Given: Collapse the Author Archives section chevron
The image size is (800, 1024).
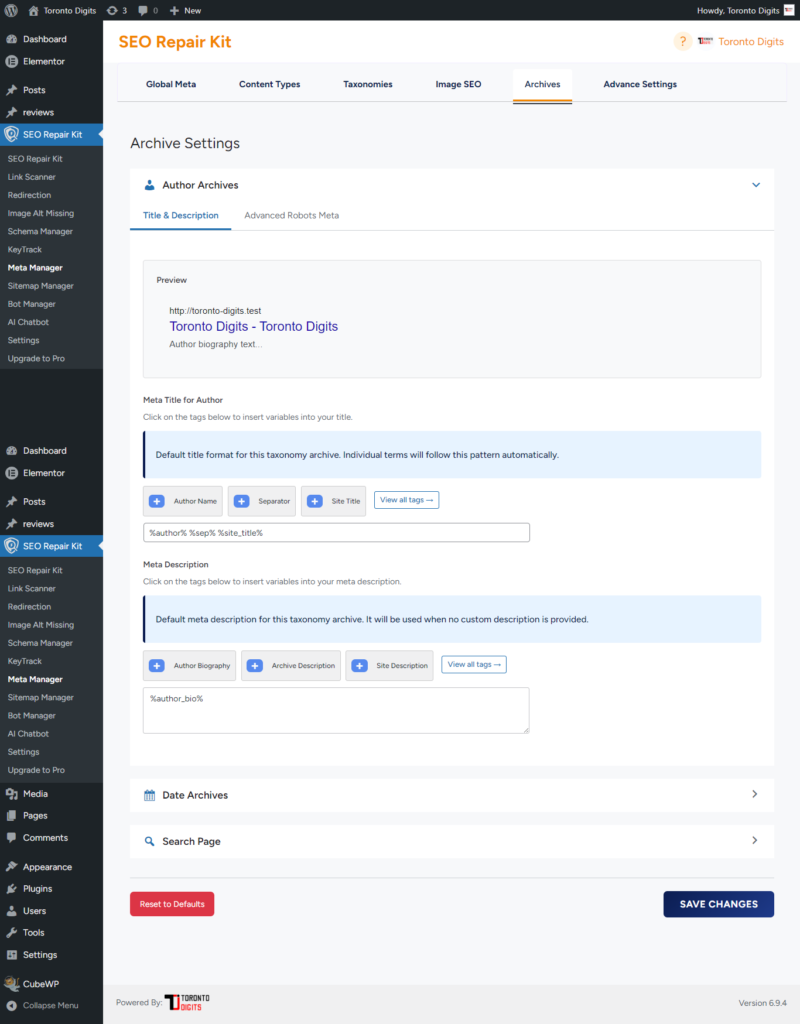Looking at the screenshot, I should coord(756,185).
